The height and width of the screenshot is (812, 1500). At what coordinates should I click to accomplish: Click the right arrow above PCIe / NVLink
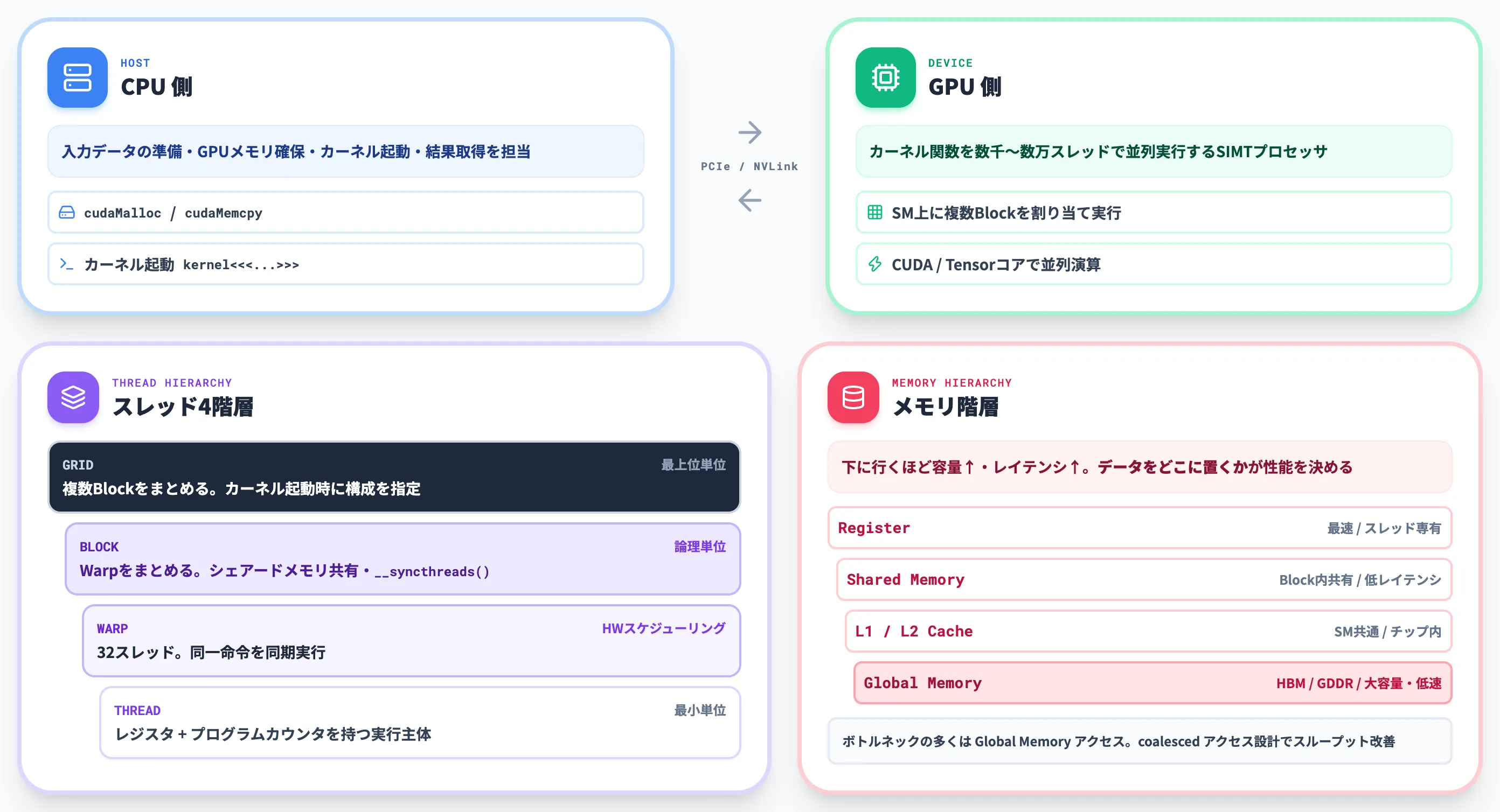(x=749, y=132)
